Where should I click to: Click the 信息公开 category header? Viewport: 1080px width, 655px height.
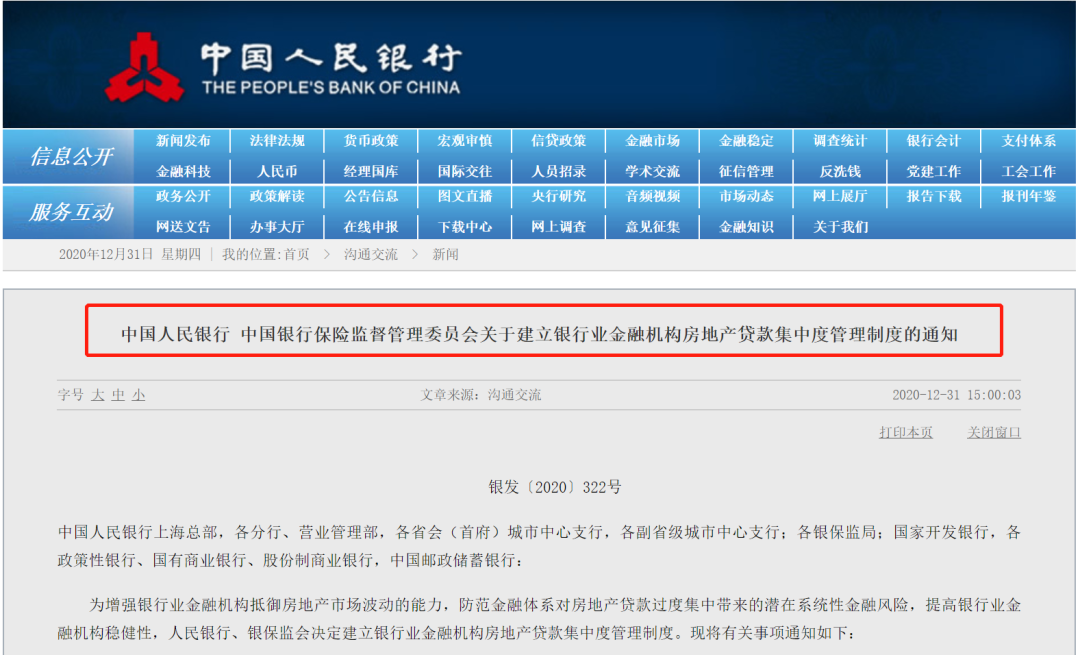click(70, 156)
